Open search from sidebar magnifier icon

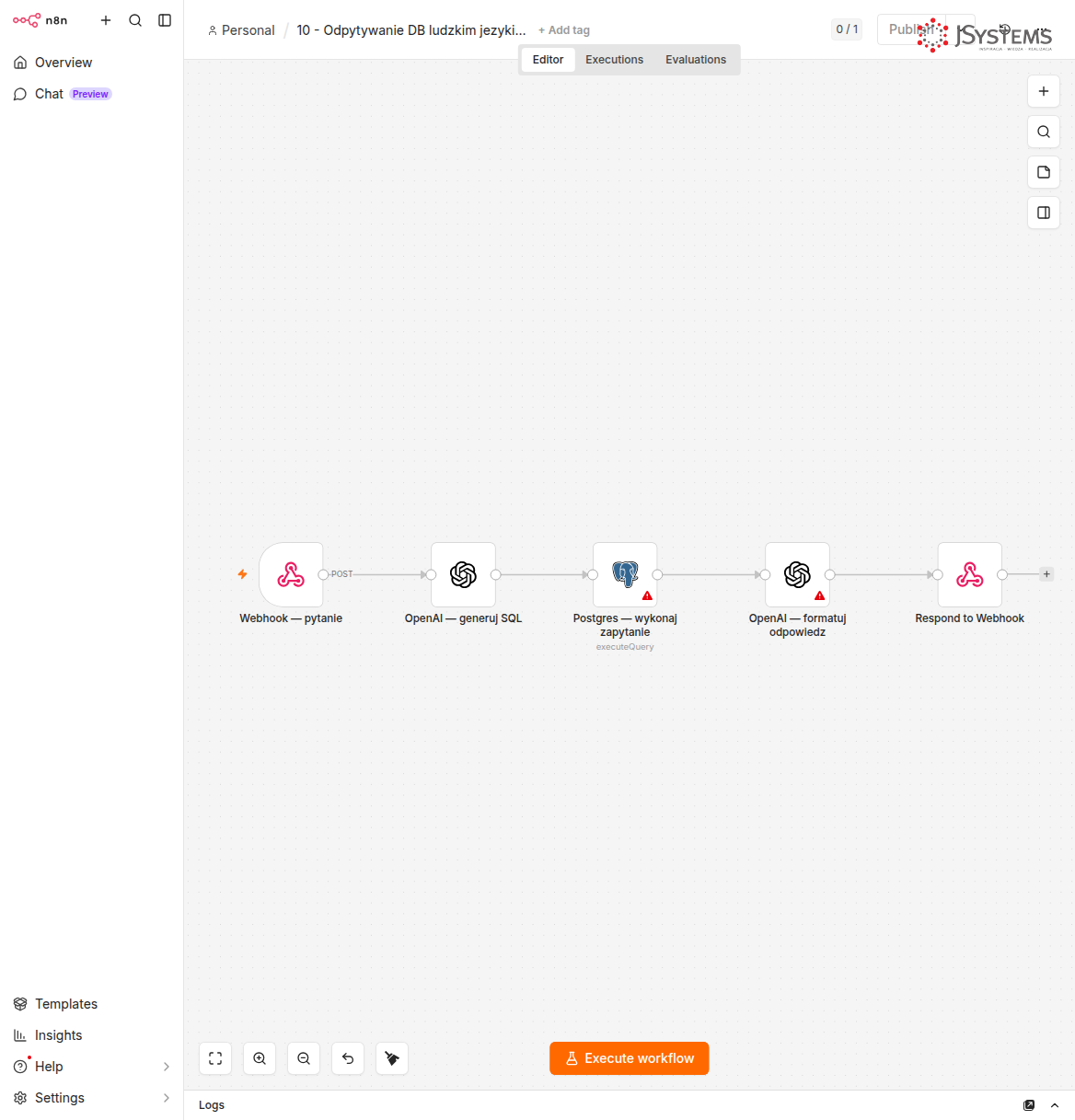135,20
